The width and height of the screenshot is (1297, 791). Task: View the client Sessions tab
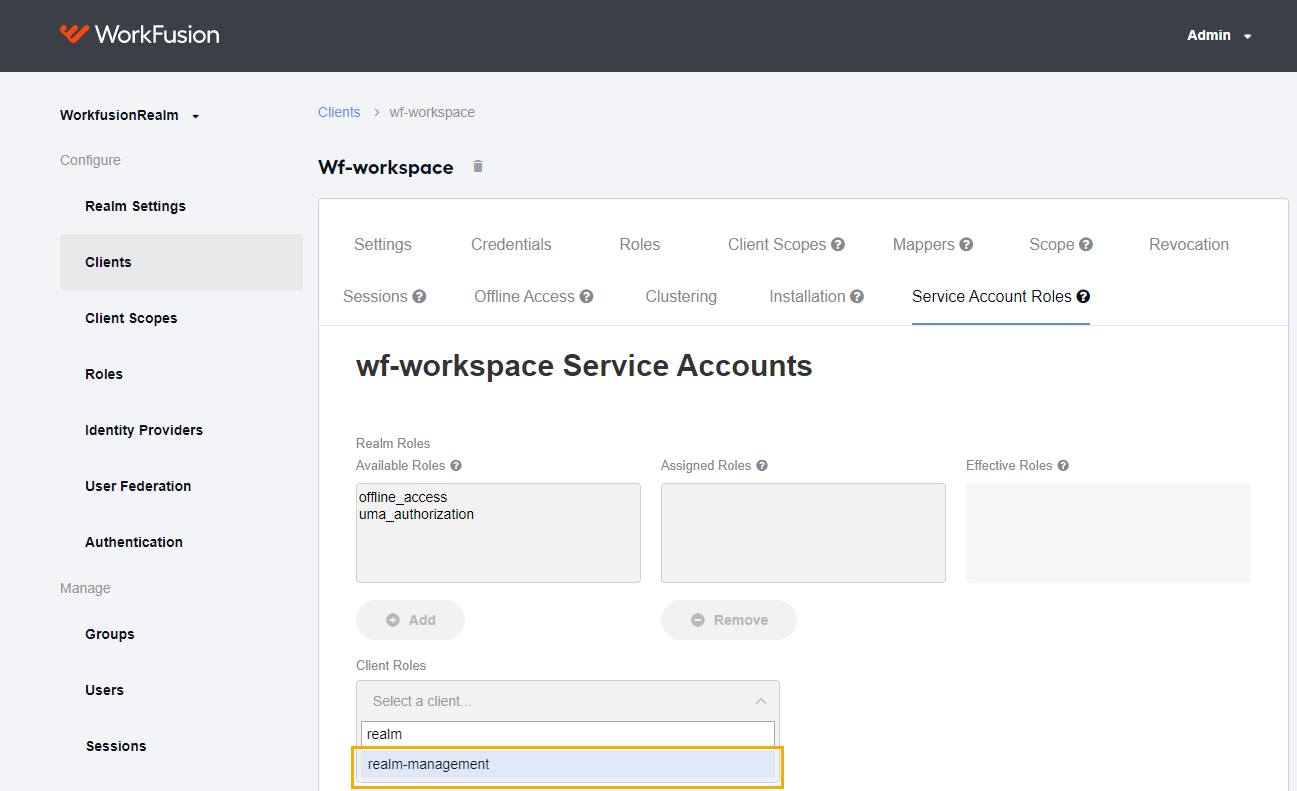375,296
